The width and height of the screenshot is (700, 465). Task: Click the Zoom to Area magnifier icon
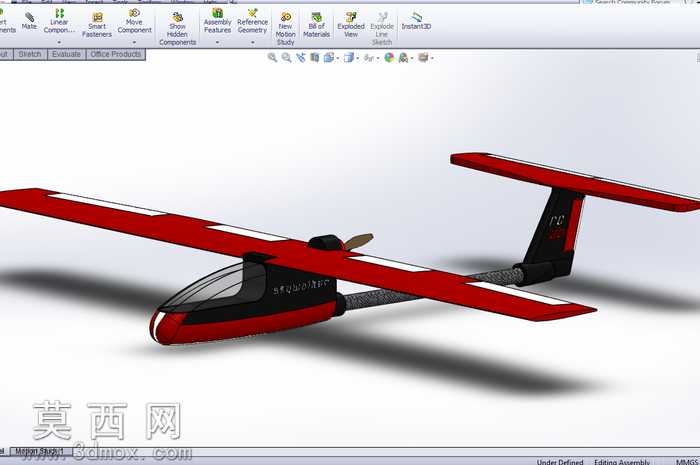click(286, 57)
